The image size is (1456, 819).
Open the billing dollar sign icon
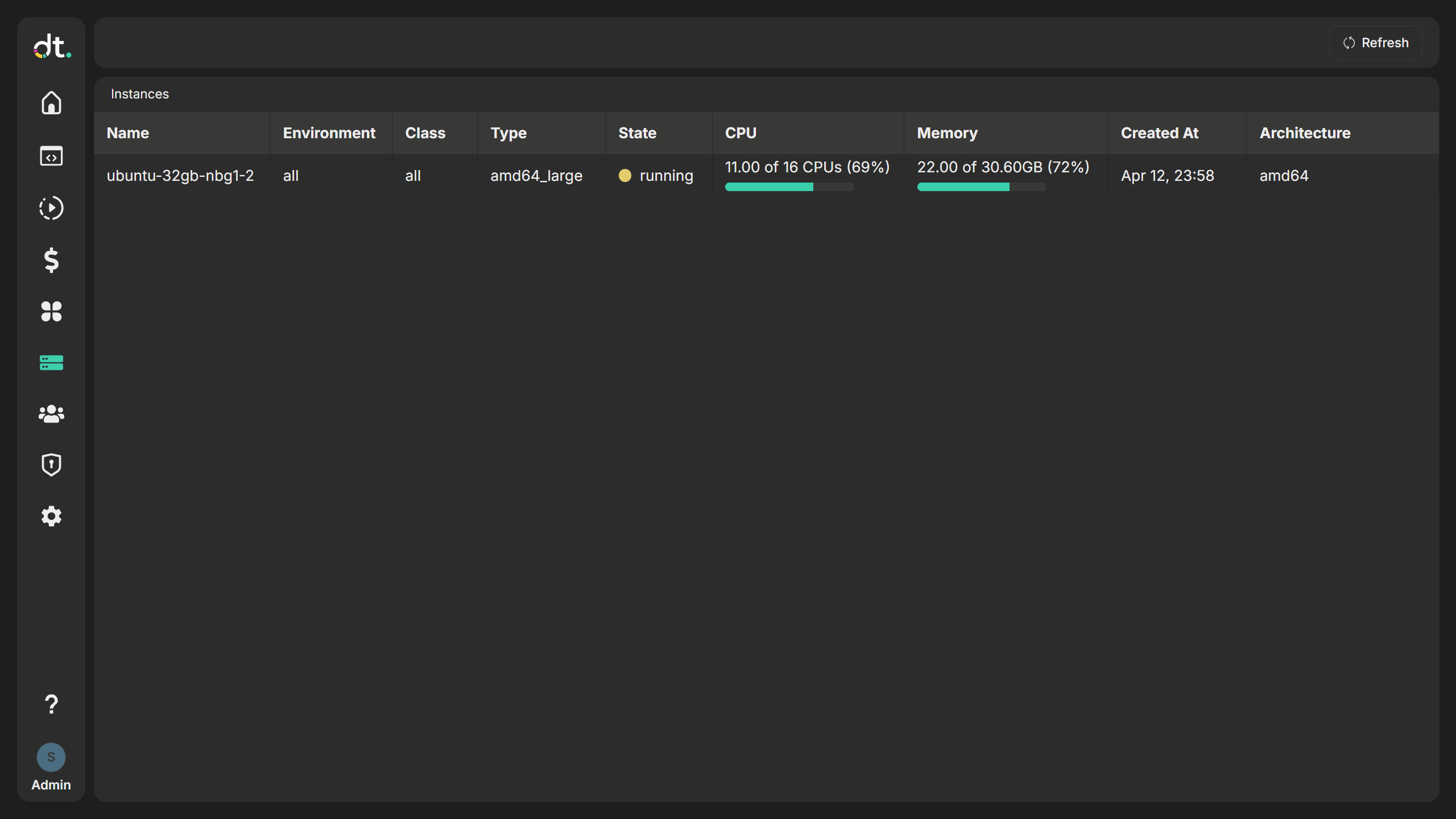coord(51,260)
